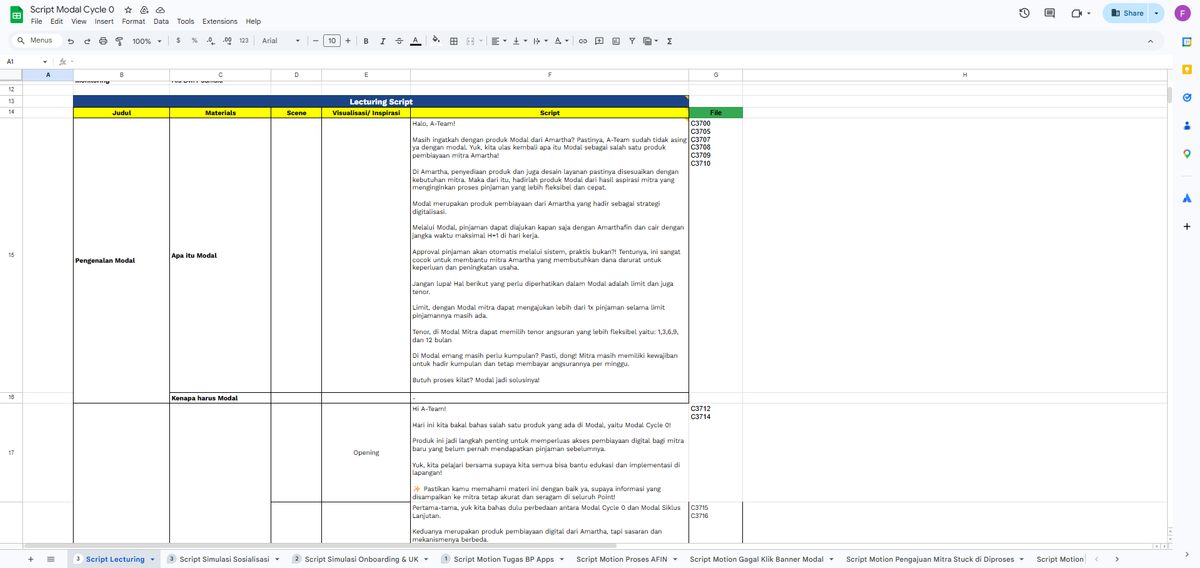Open the Arial font dropdown
The width and height of the screenshot is (1200, 568).
coord(281,41)
